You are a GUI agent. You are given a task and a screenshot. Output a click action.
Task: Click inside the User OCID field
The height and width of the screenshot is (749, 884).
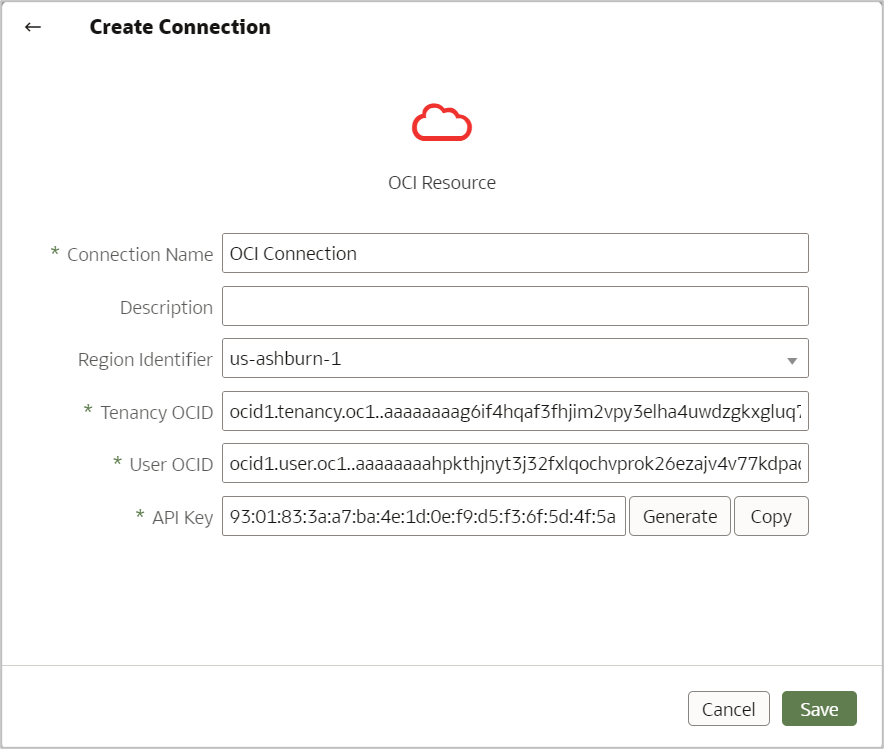pos(514,464)
